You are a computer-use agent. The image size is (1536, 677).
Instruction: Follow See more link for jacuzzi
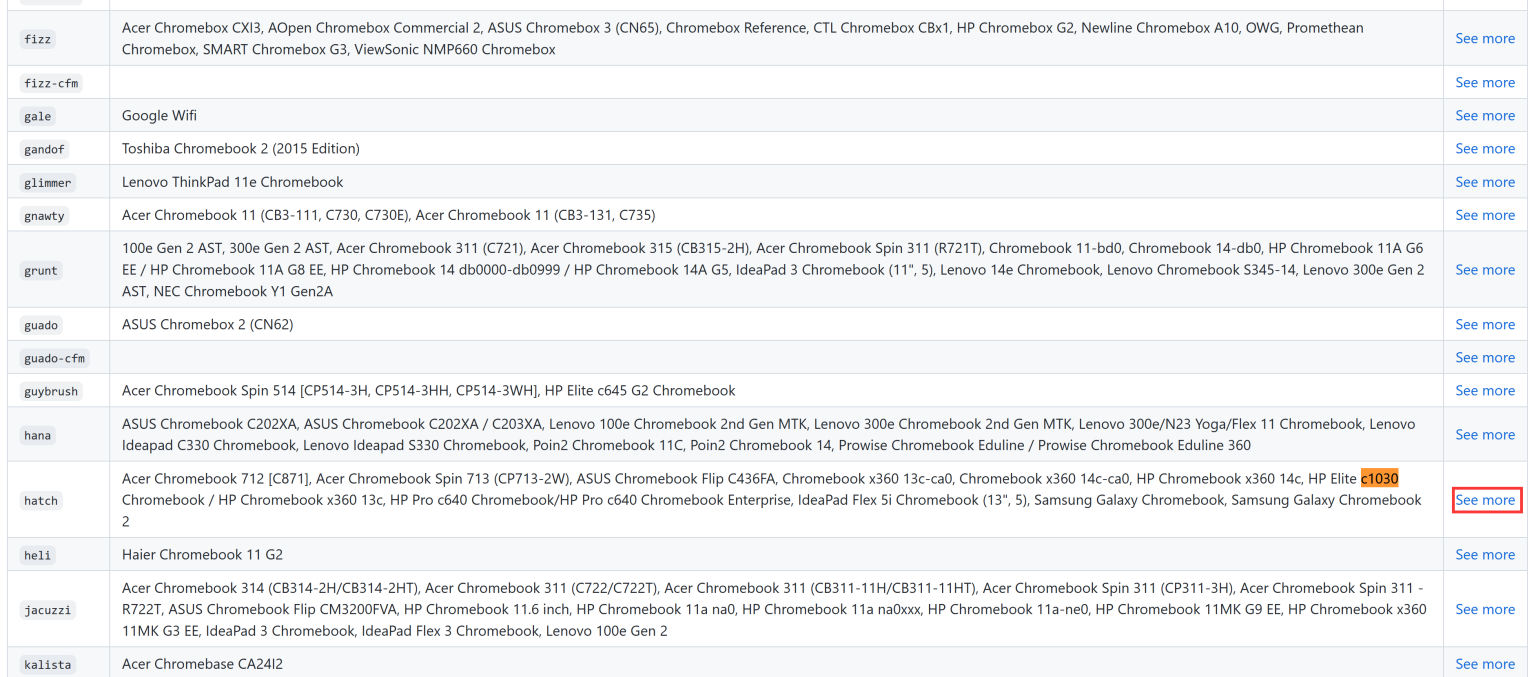tap(1485, 609)
